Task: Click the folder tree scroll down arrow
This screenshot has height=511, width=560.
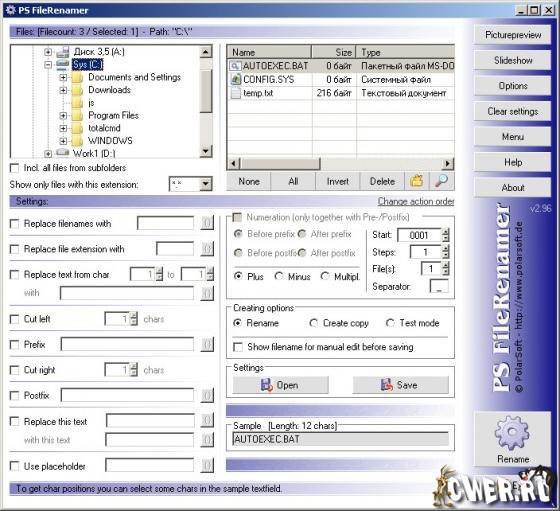Action: click(205, 151)
